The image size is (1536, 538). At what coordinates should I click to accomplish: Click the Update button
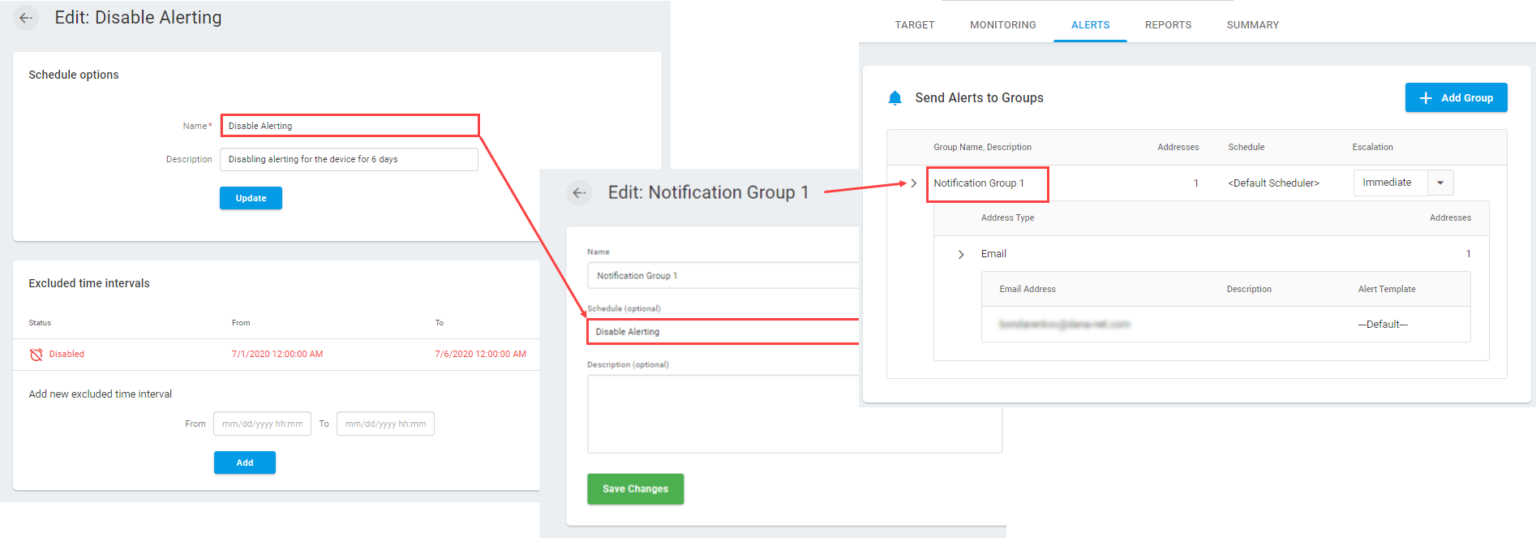pyautogui.click(x=251, y=198)
